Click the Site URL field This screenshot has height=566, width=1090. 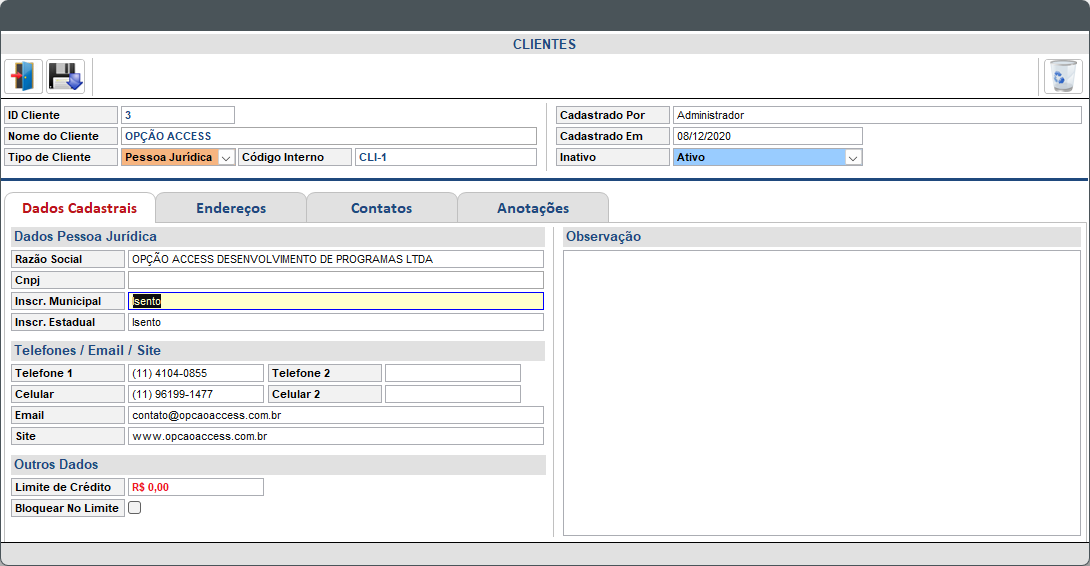(336, 436)
